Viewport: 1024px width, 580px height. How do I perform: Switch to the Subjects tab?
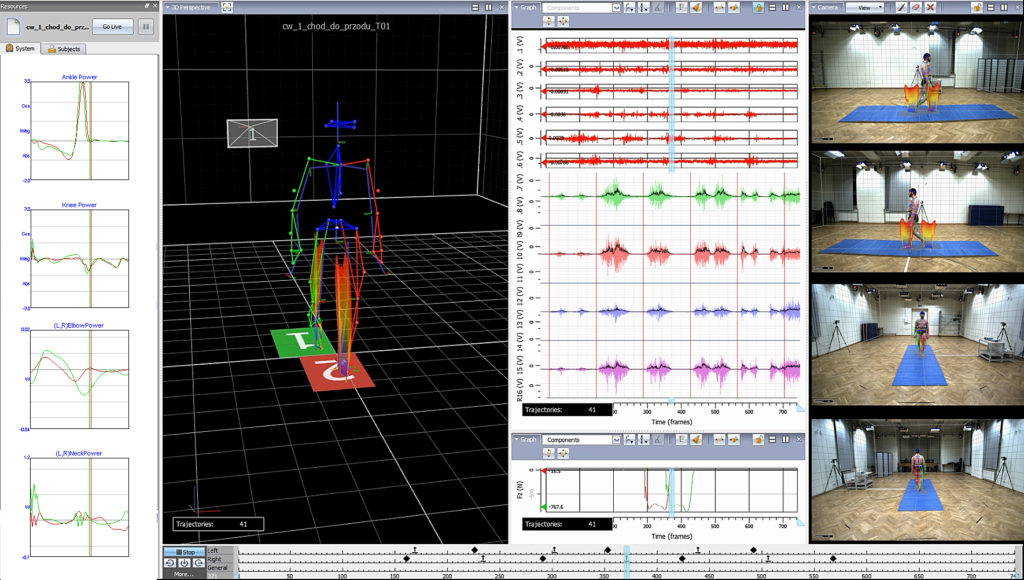64,48
